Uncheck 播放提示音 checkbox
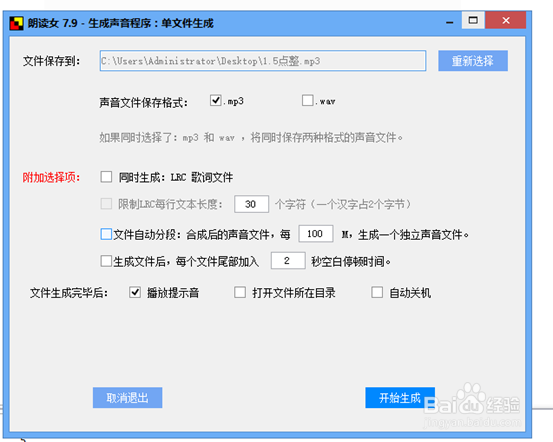The height and width of the screenshot is (442, 553). [135, 292]
